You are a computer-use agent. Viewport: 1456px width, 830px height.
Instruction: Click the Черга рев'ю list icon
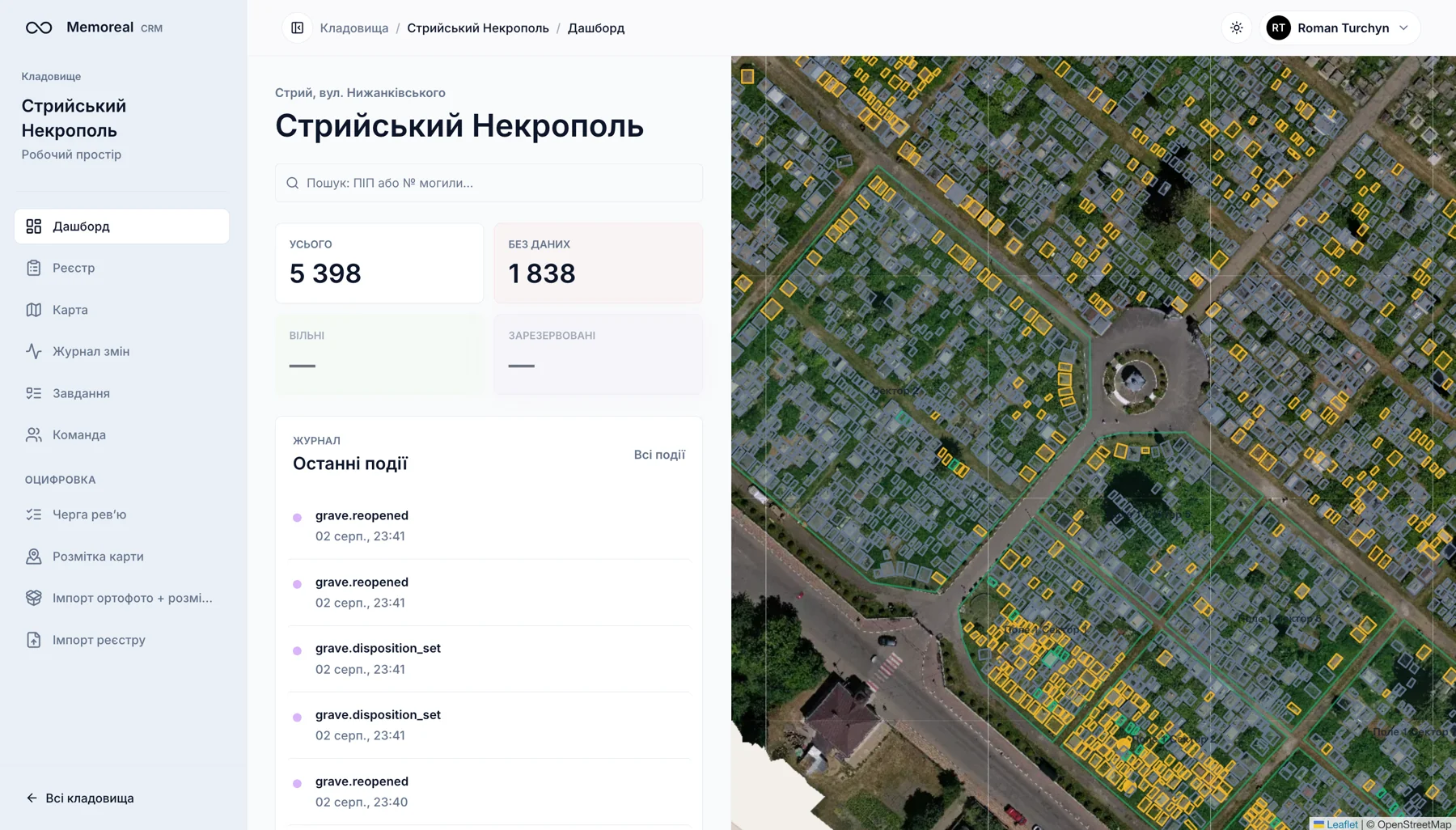point(33,515)
